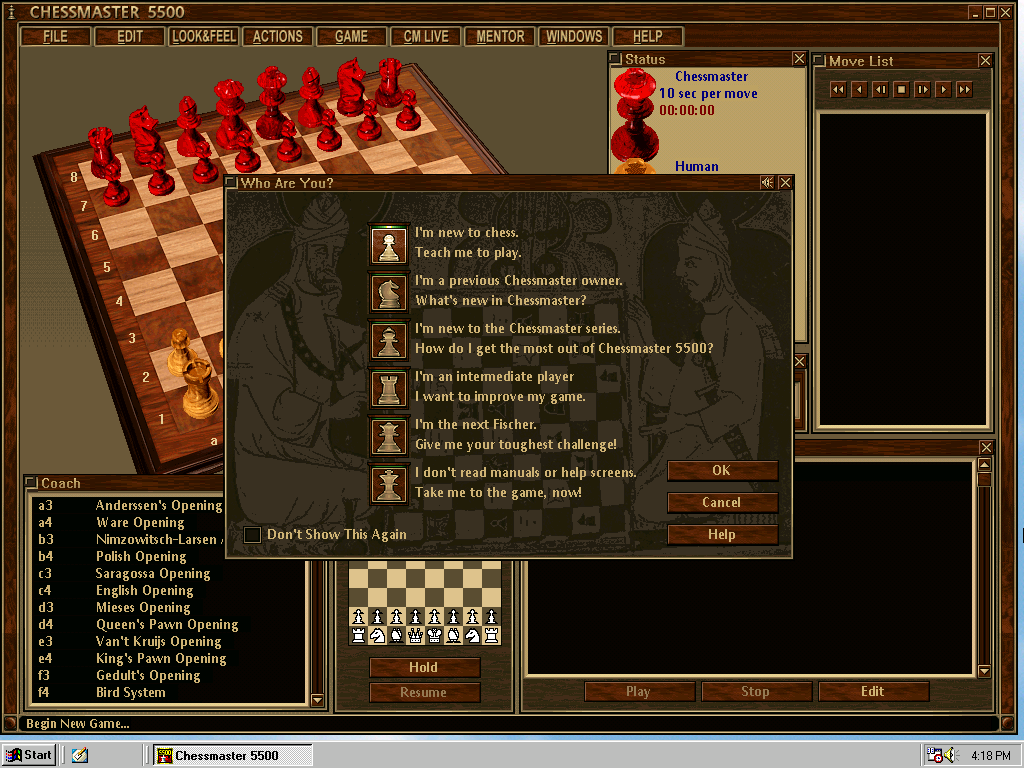Image resolution: width=1024 pixels, height=768 pixels.
Task: Open the CM LIVE menu
Action: (426, 37)
